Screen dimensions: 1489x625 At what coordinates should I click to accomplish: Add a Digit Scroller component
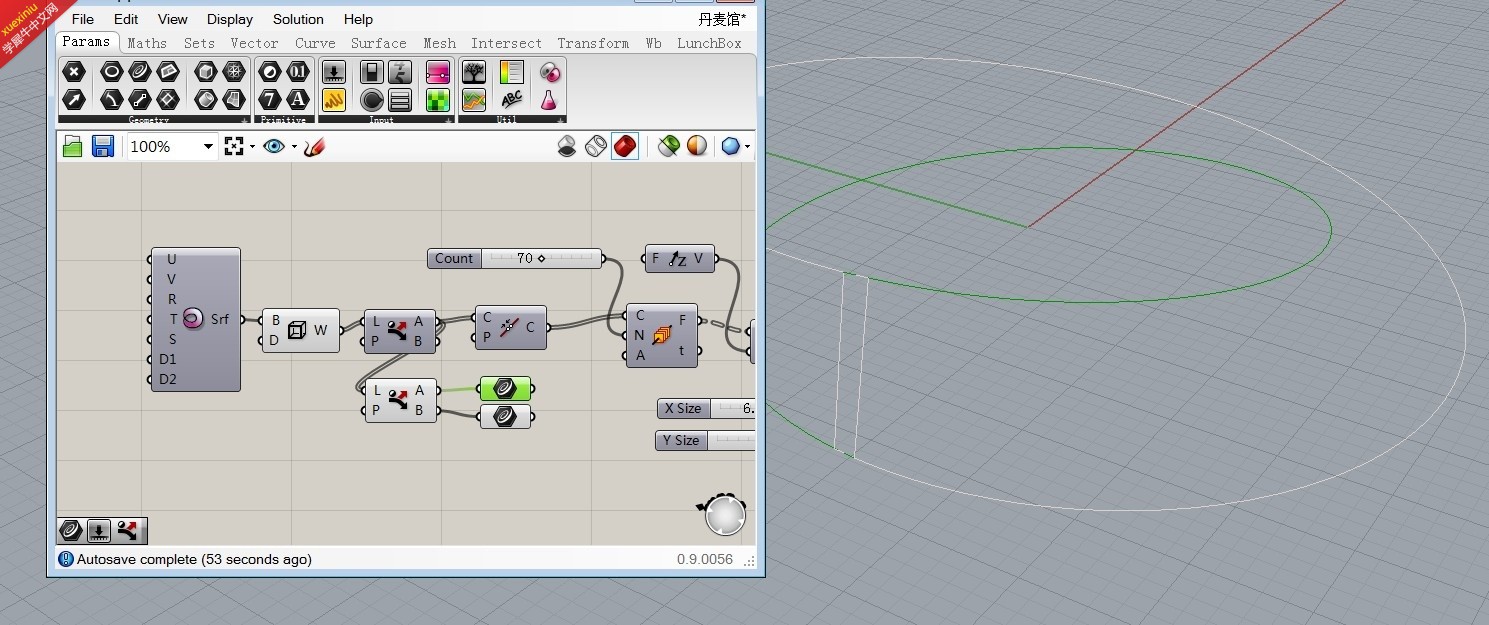point(400,72)
